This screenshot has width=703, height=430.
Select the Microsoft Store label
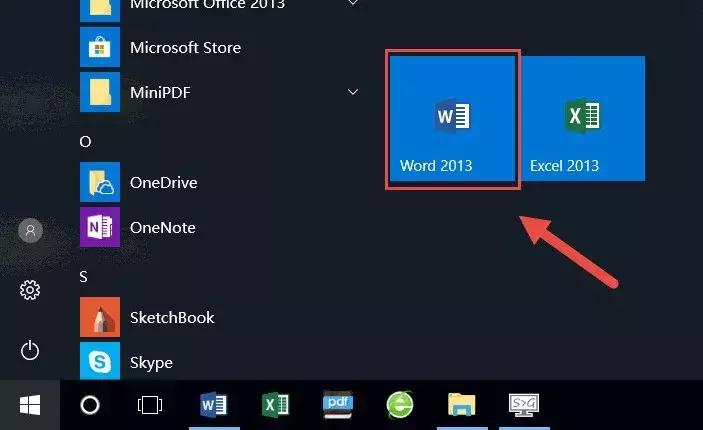pos(186,48)
